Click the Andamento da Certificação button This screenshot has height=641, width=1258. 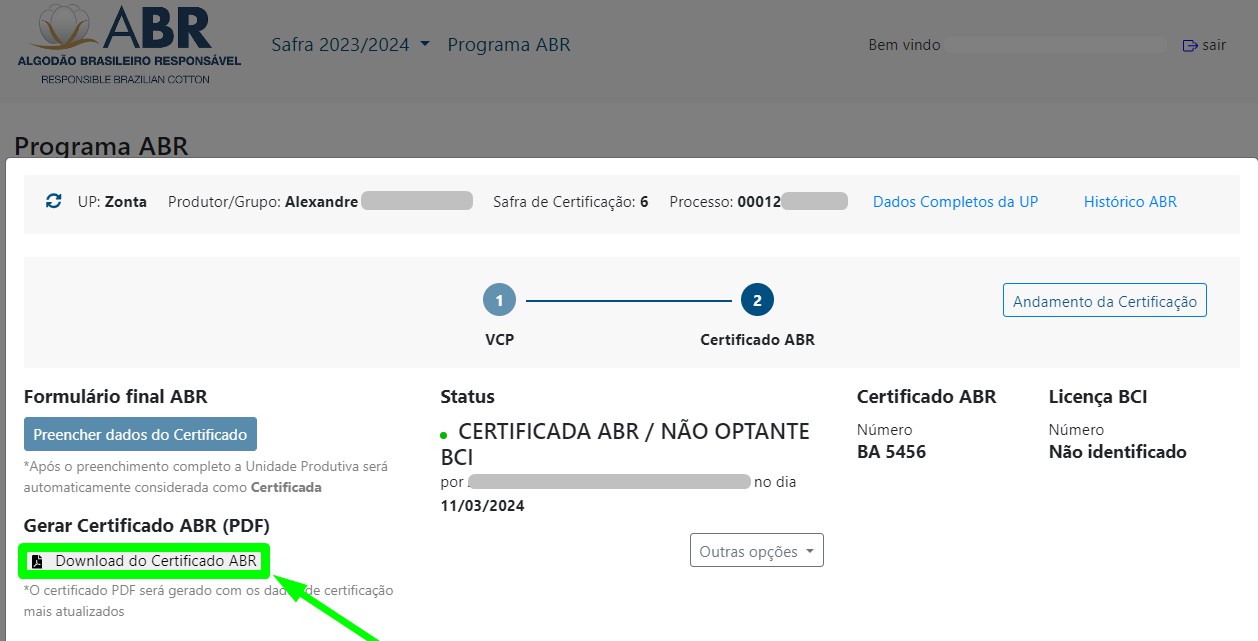click(x=1104, y=301)
